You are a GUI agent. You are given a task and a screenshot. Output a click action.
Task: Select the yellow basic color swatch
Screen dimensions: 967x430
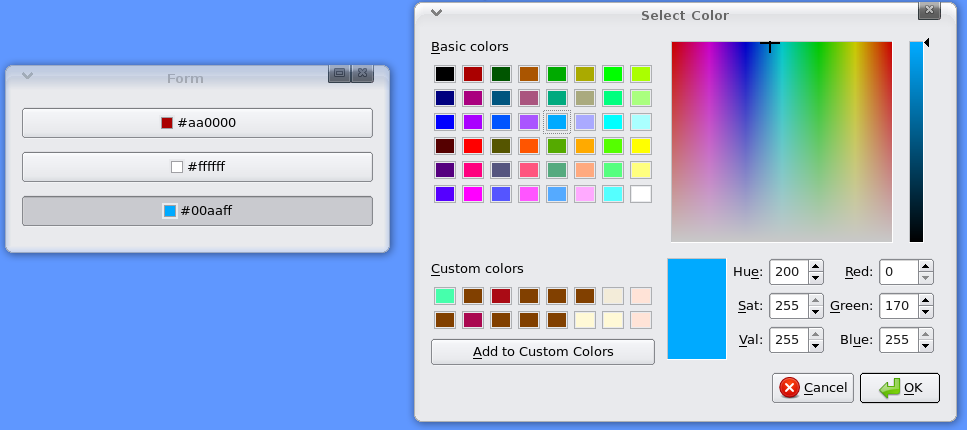(641, 146)
